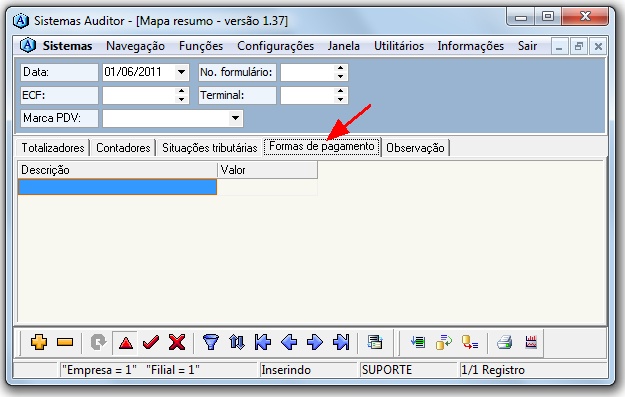Confirm changes with the red checkmark

[151, 342]
